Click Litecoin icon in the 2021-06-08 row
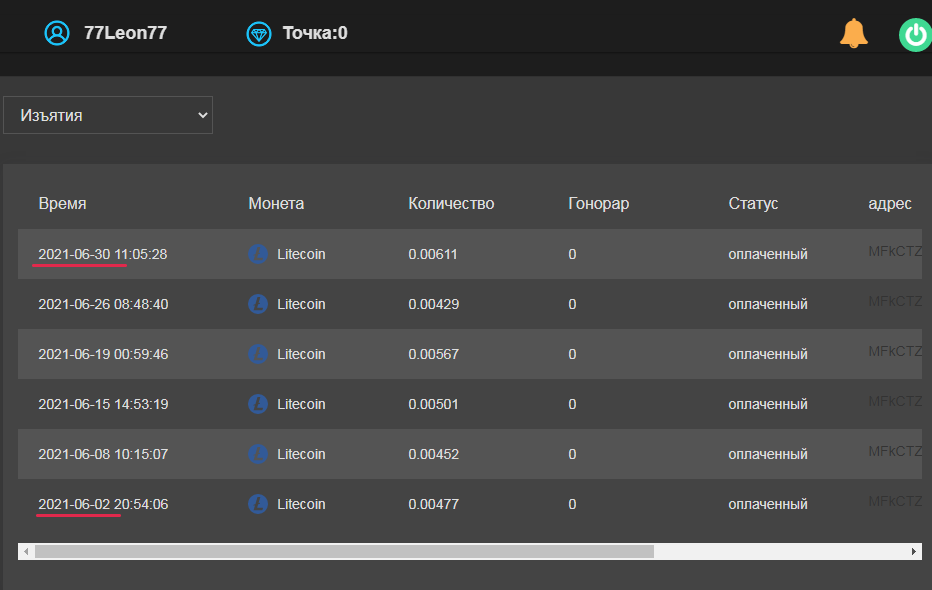The height and width of the screenshot is (590, 932). [x=257, y=454]
